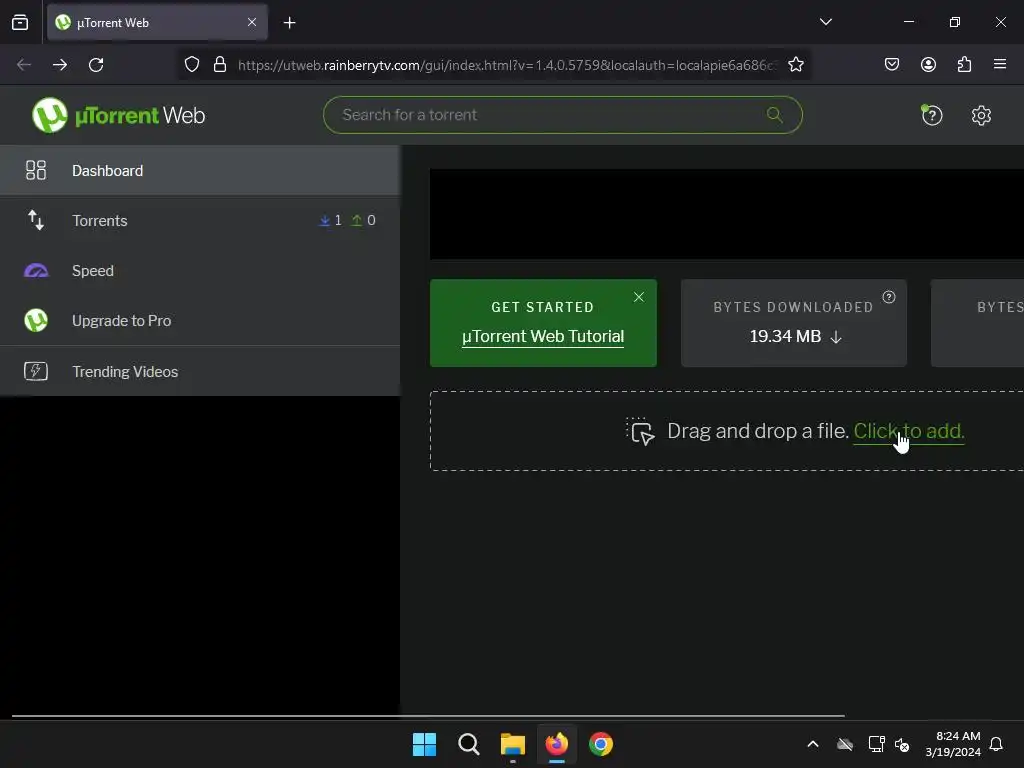Go forward in browser

point(60,65)
